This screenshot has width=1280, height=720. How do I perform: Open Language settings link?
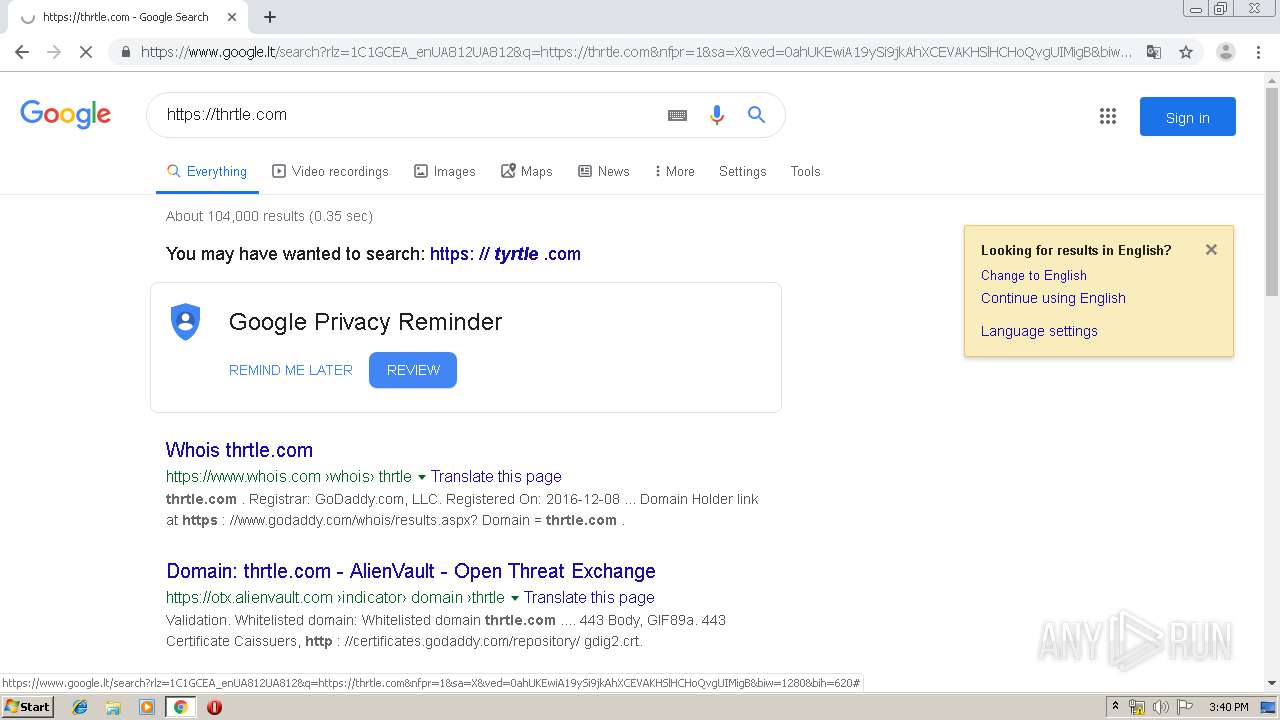(1039, 331)
